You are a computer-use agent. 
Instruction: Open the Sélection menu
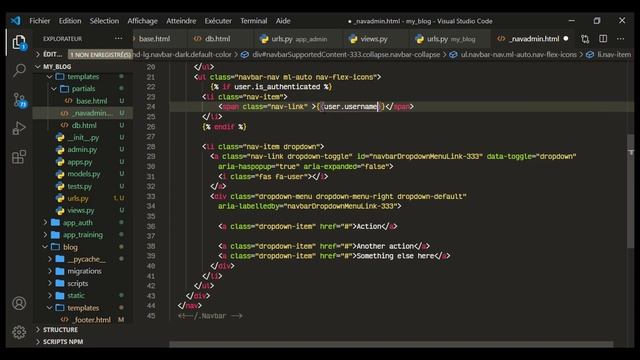click(x=104, y=21)
